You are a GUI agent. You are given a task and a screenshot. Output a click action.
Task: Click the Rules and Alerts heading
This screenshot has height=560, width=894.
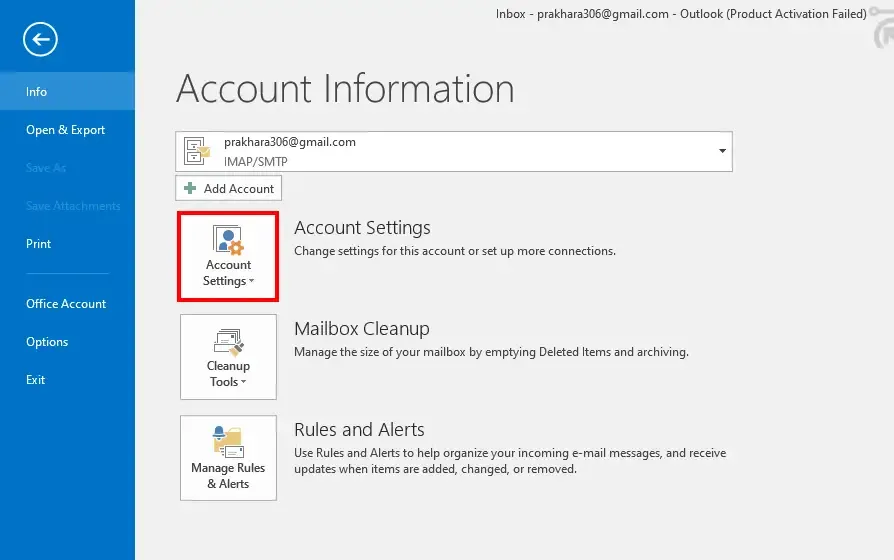(359, 430)
